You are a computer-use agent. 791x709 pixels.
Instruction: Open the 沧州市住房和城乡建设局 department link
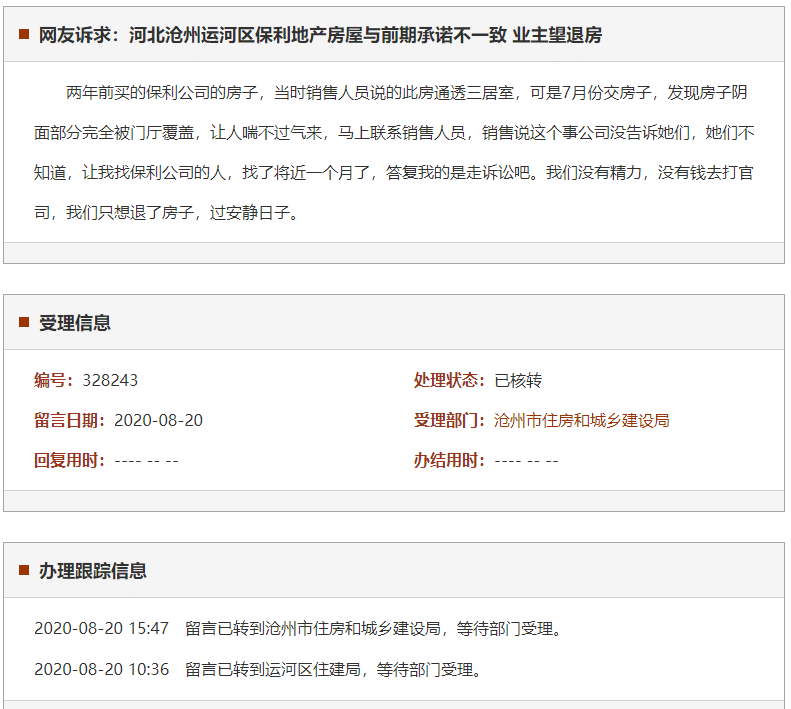click(581, 420)
